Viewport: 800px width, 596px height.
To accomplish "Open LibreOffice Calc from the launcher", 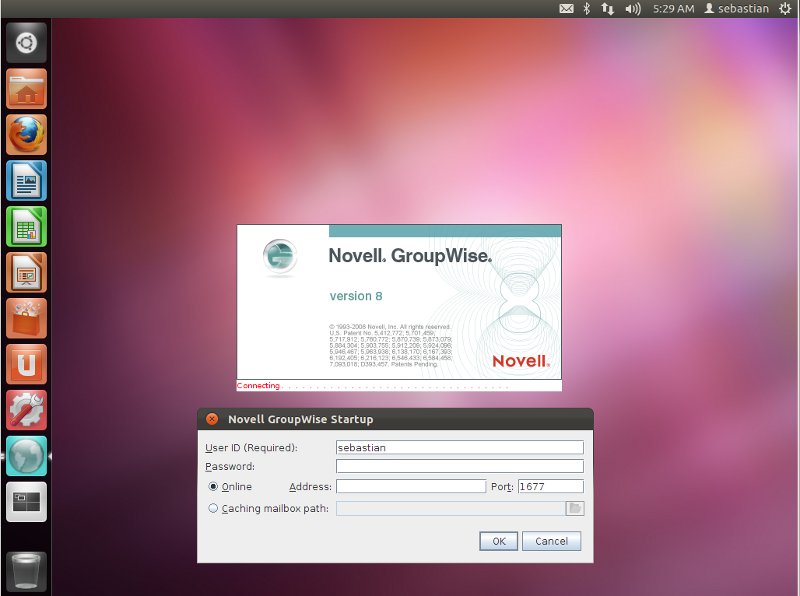I will (x=27, y=227).
